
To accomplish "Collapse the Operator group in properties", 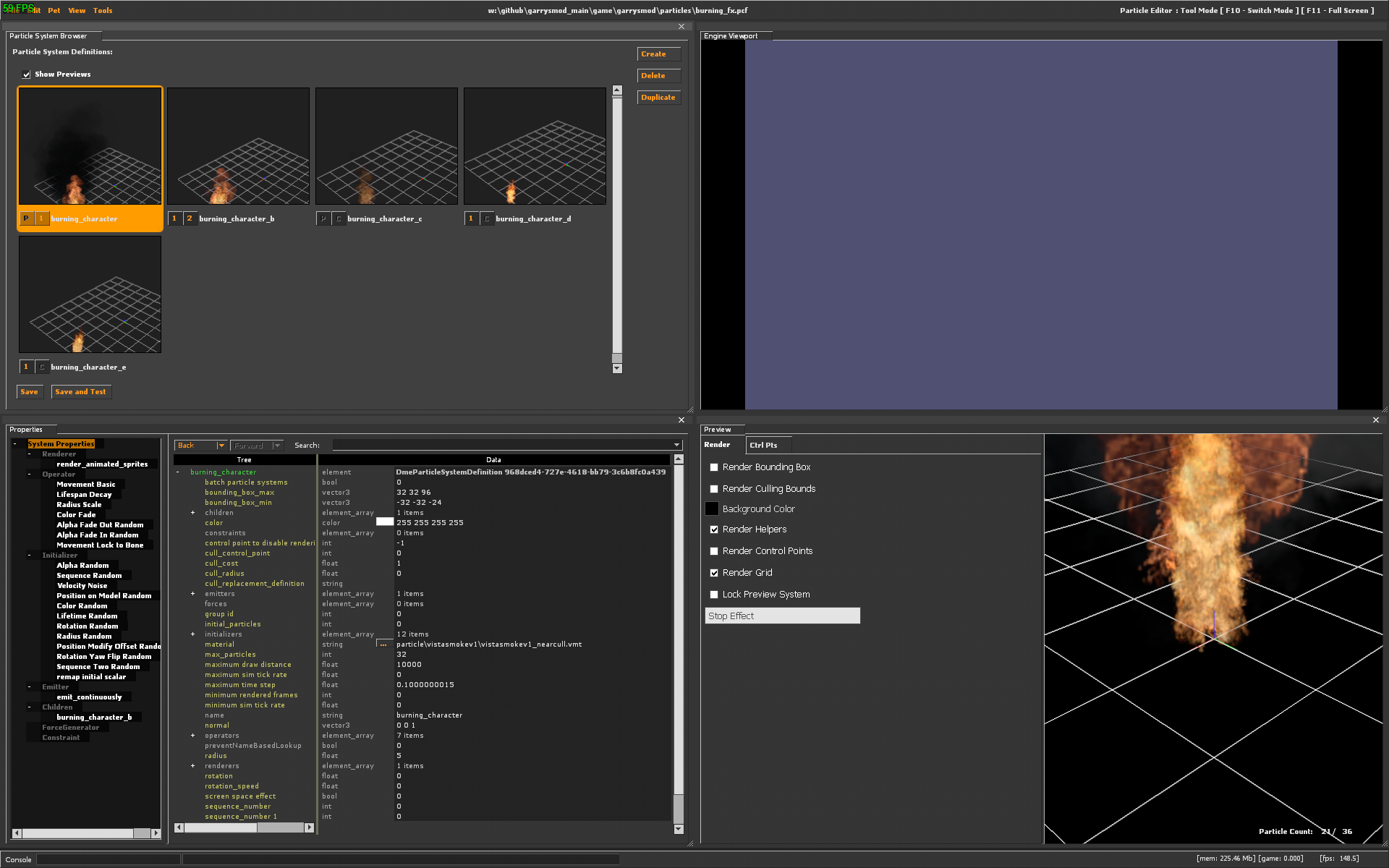I will 29,475.
